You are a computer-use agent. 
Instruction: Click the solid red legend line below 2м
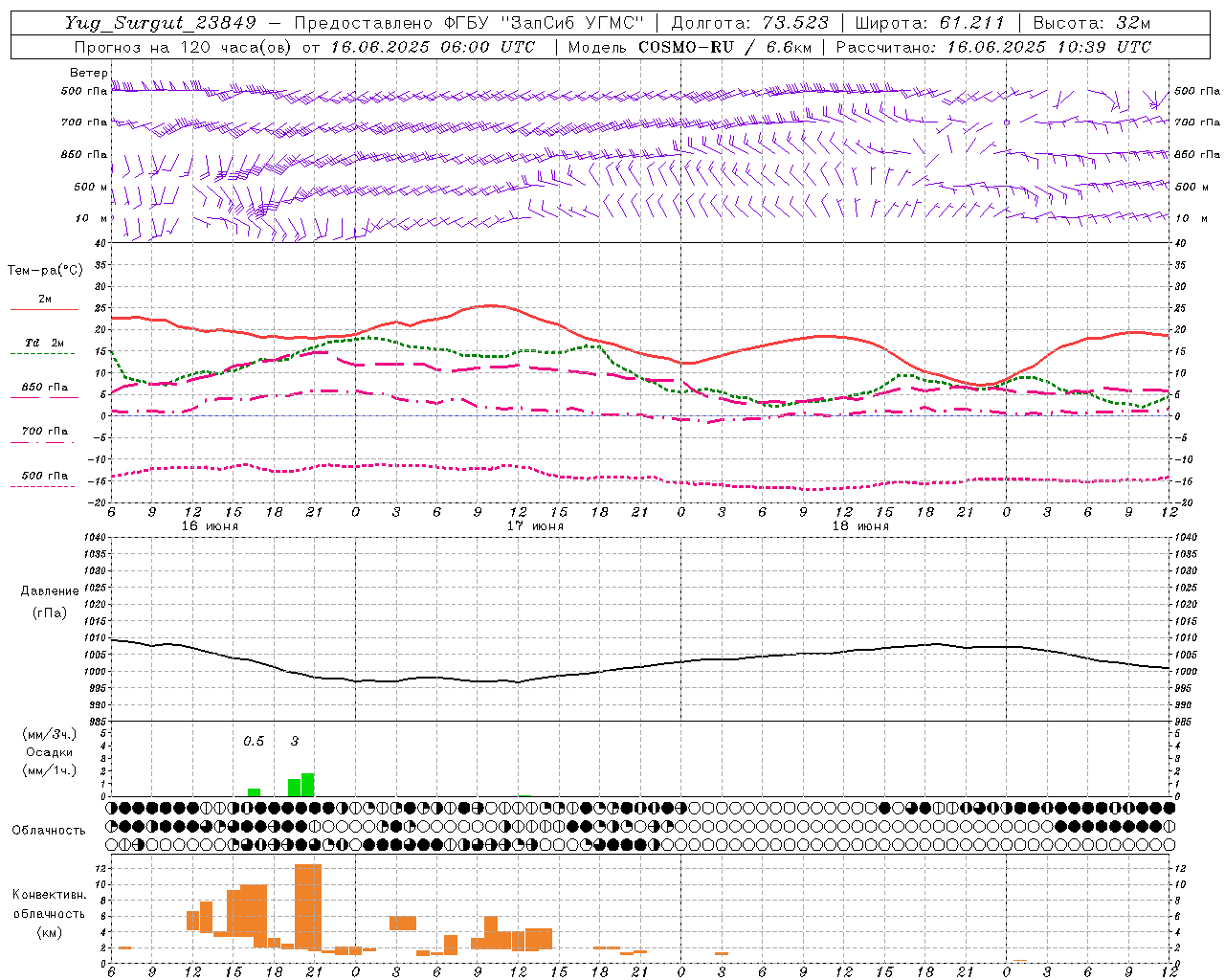coord(44,310)
